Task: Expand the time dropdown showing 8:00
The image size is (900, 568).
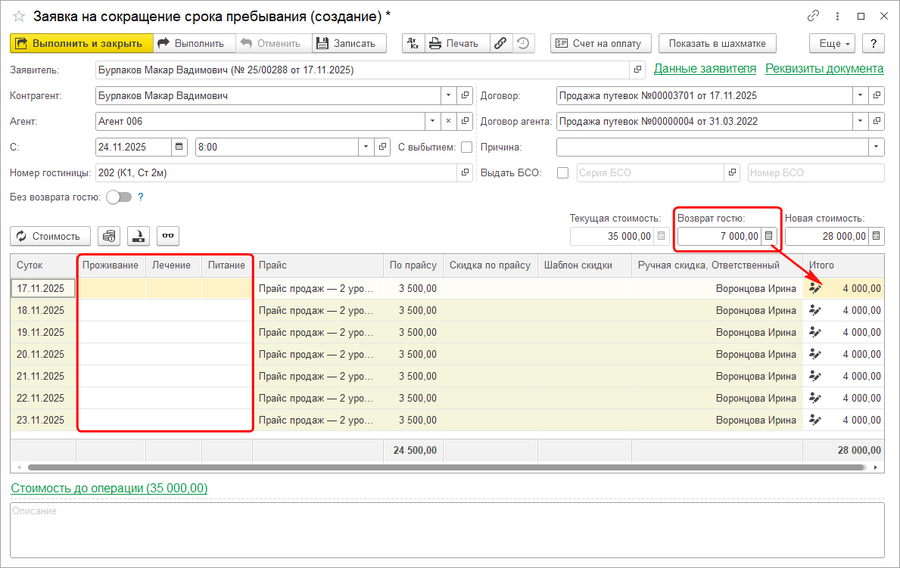Action: click(366, 147)
